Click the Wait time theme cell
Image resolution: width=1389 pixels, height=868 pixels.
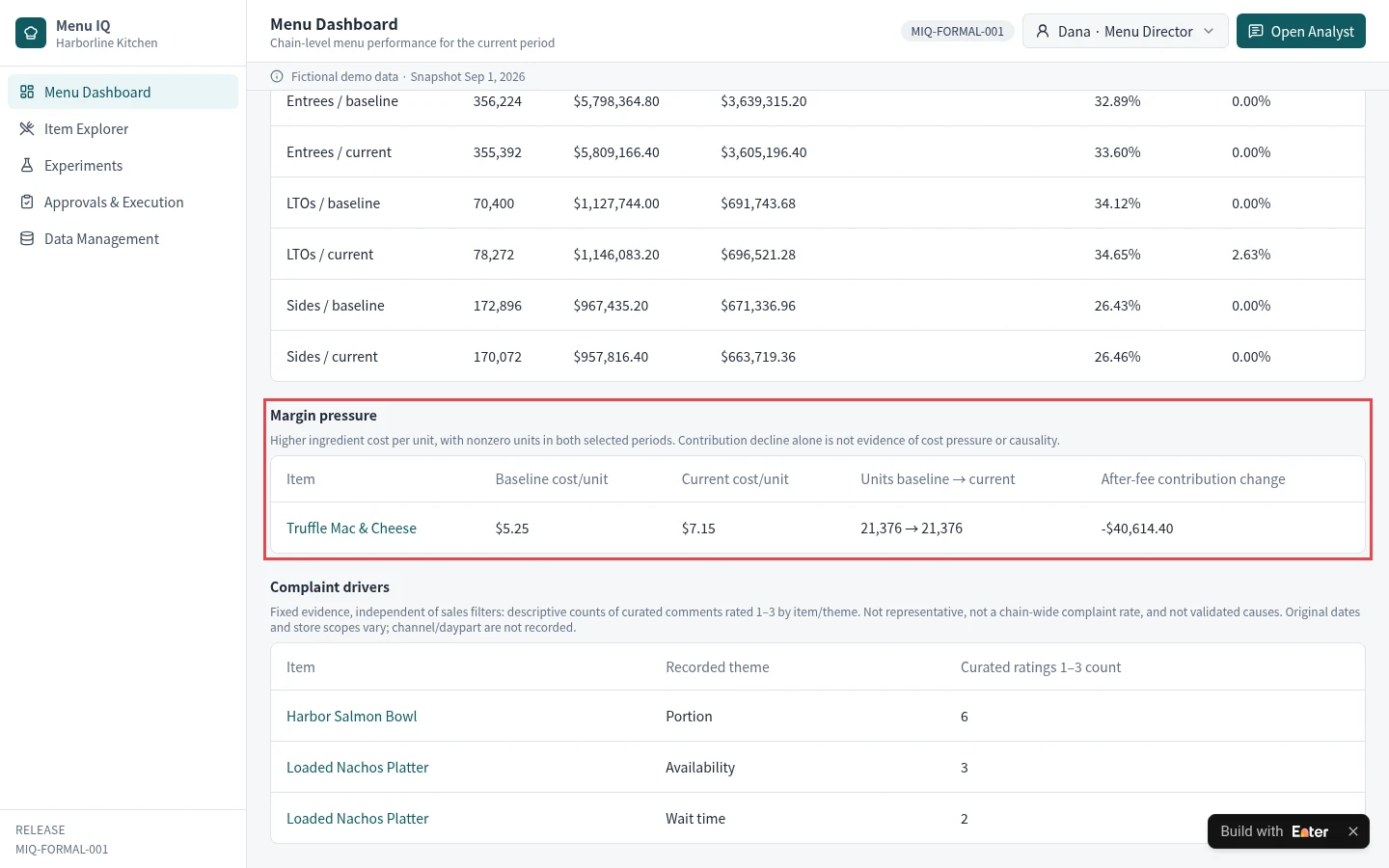point(695,819)
